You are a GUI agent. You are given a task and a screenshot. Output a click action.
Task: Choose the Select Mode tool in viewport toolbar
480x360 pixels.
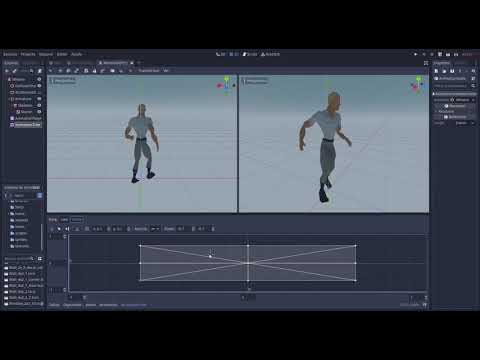(x=51, y=71)
